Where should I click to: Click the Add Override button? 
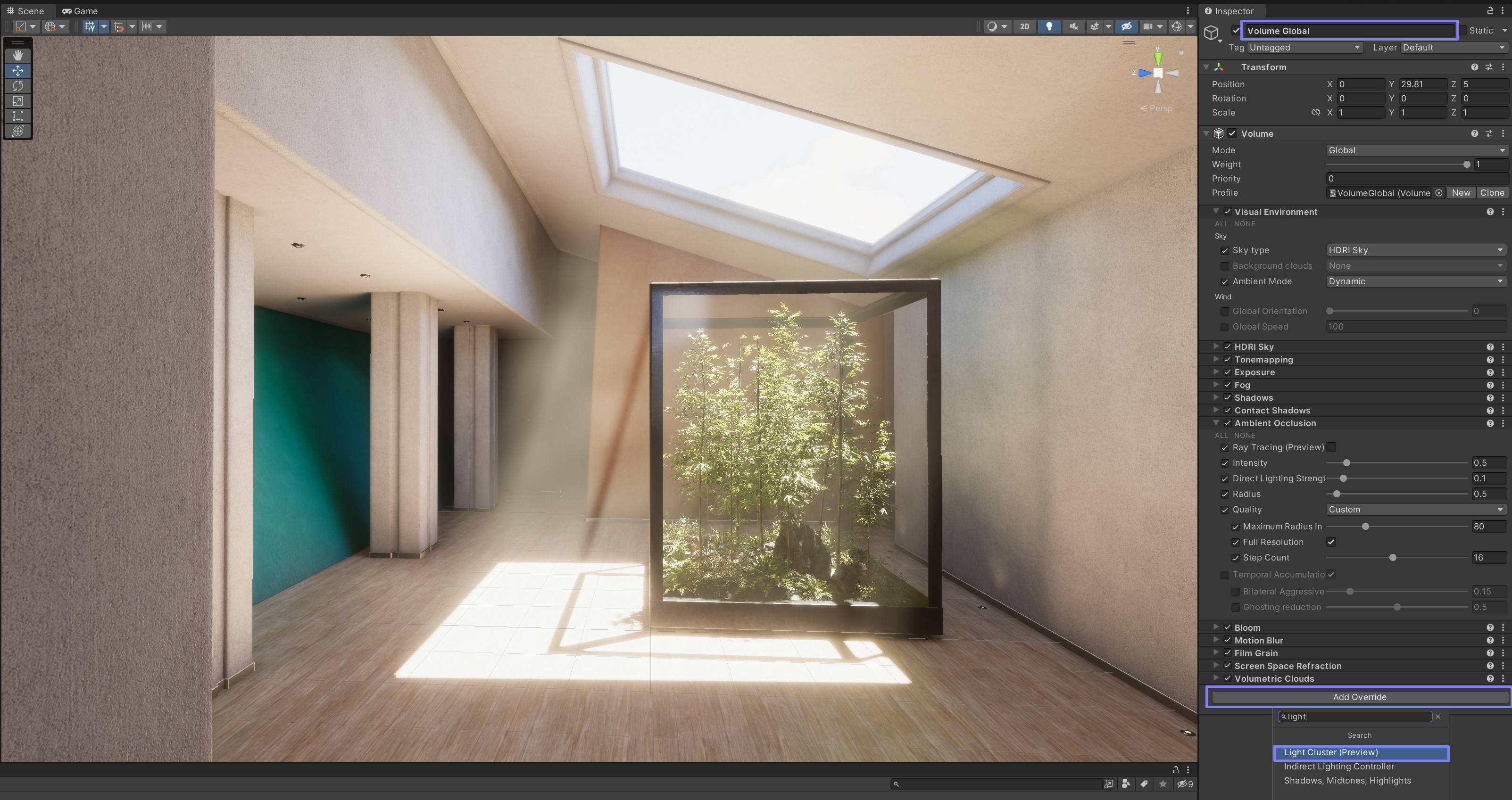point(1359,697)
